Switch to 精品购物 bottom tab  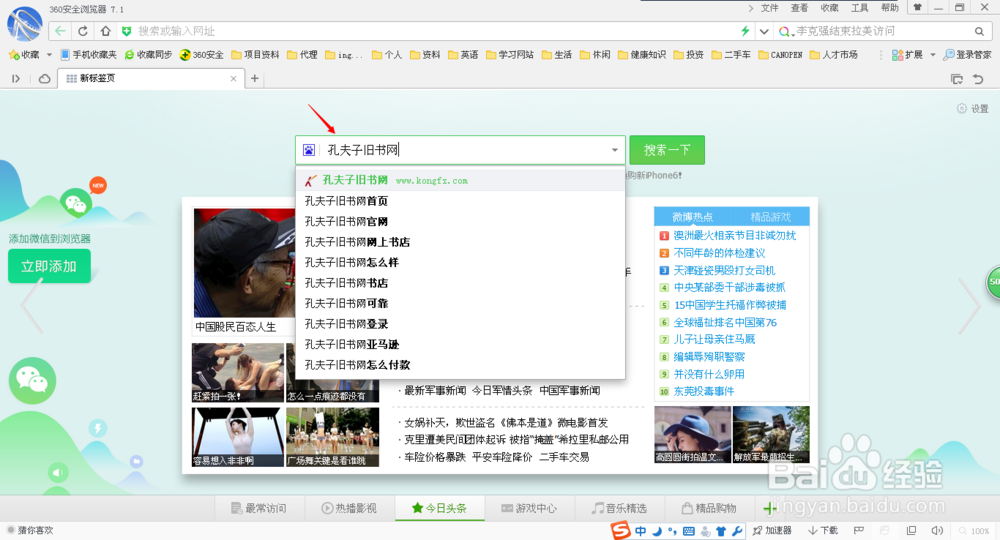tap(709, 508)
